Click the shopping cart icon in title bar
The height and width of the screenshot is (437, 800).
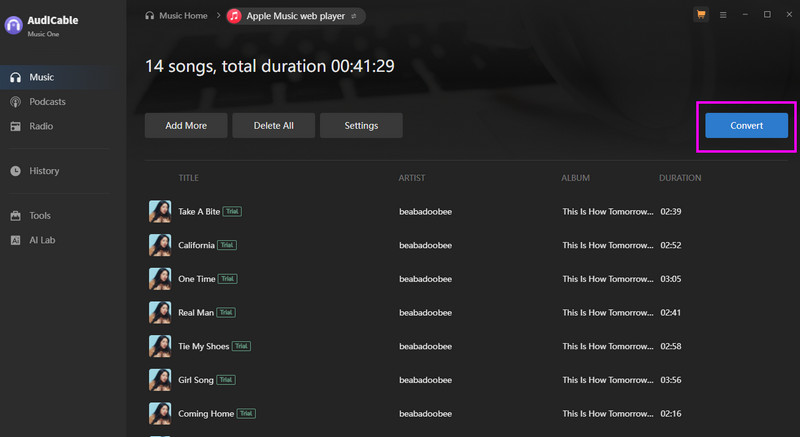tap(700, 15)
